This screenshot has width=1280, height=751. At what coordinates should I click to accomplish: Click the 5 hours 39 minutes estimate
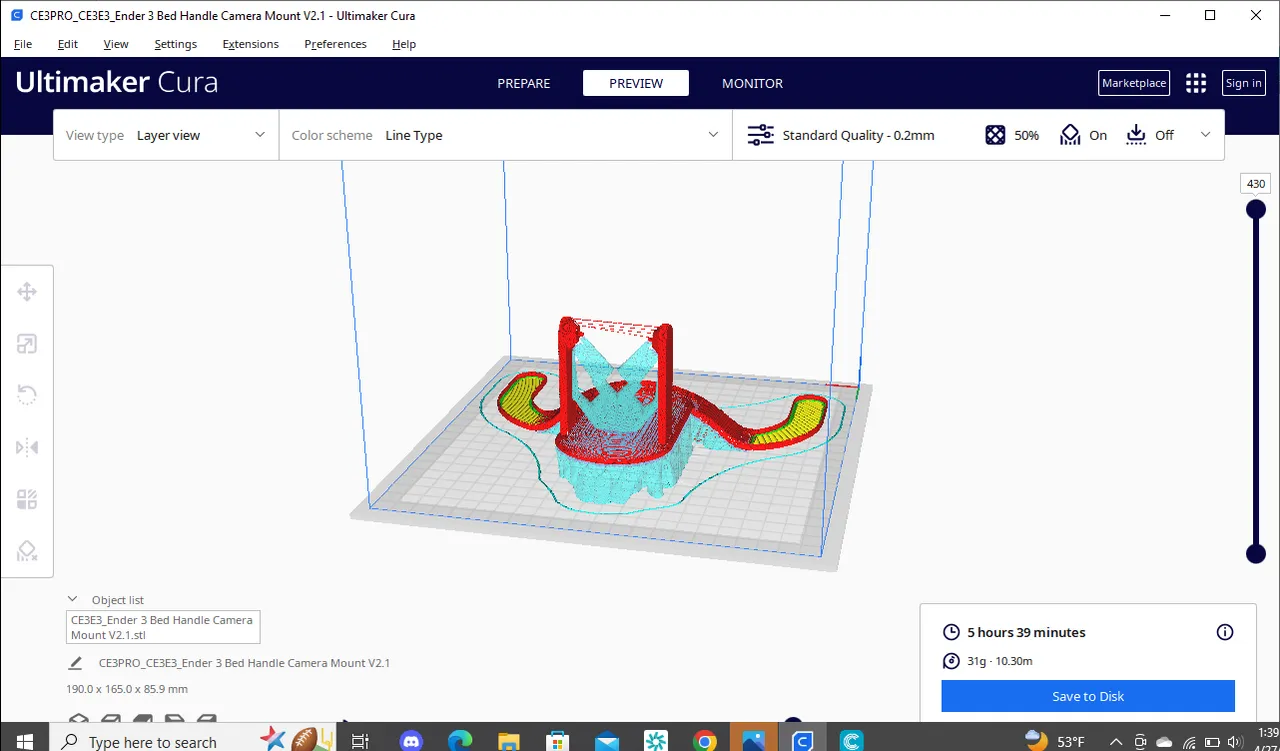(1026, 632)
